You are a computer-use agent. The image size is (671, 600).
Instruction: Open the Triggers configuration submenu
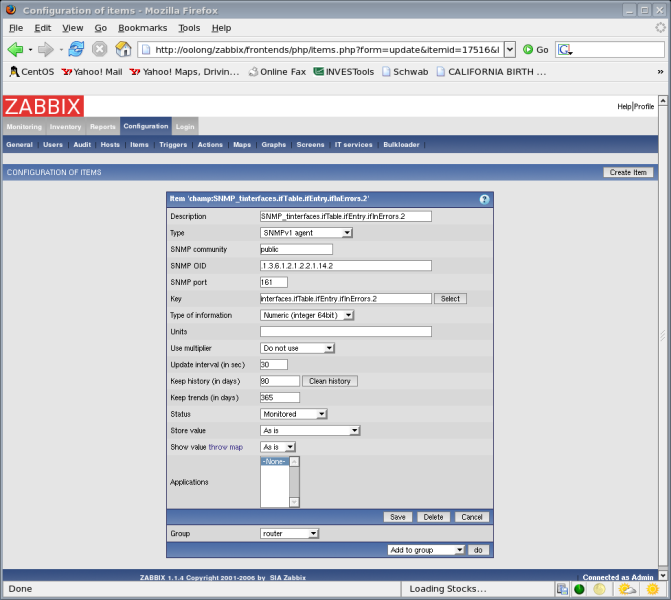click(x=173, y=145)
